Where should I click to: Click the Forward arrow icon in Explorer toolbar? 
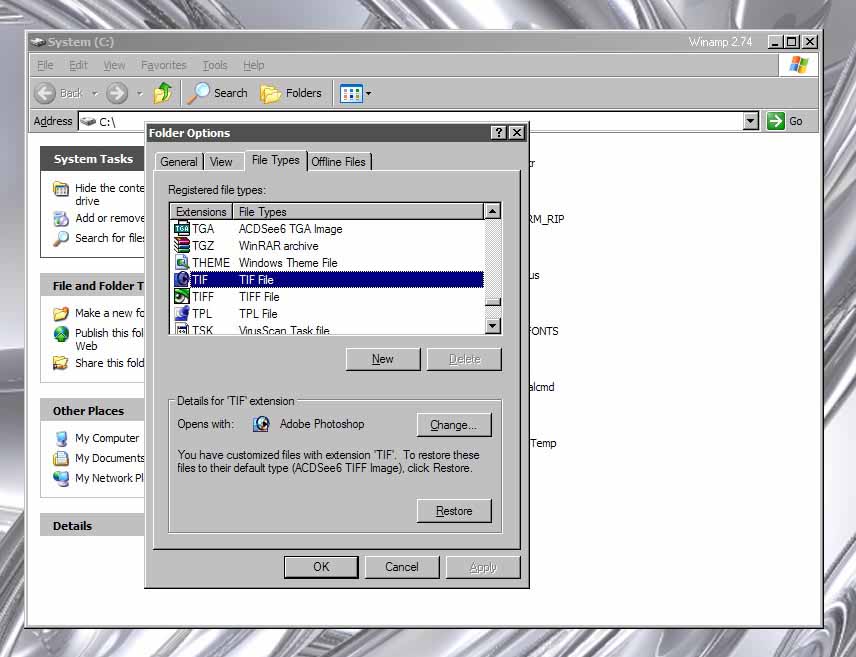click(x=117, y=93)
